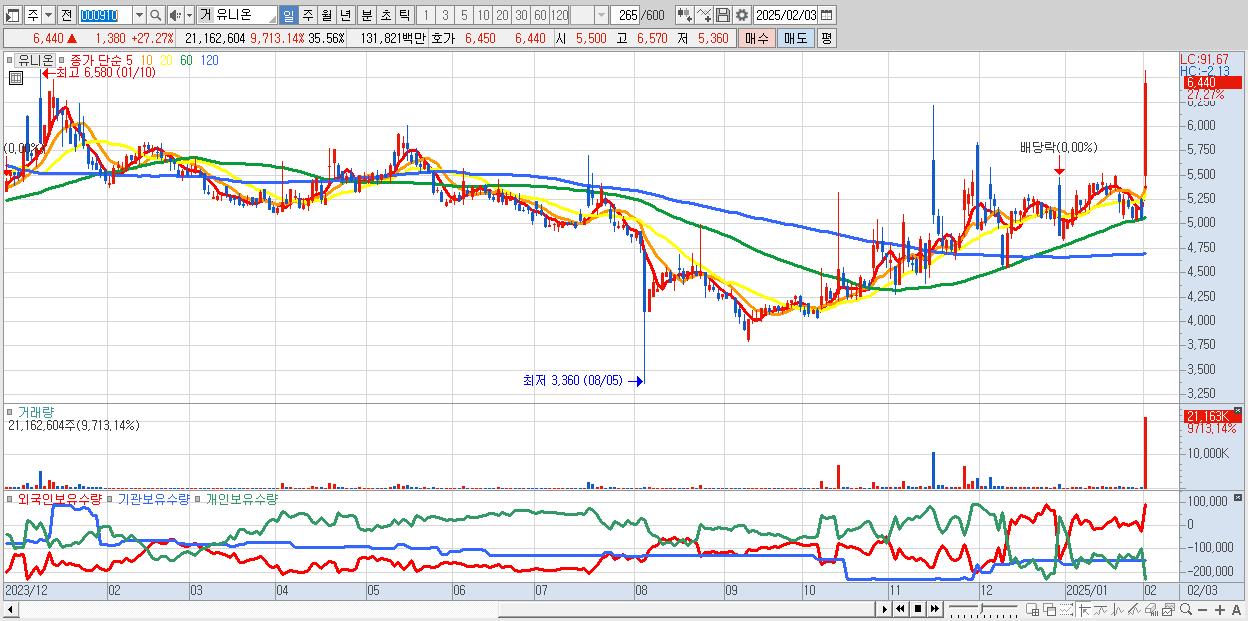This screenshot has height=621, width=1248.
Task: Select the 주 weekly chart period
Action: click(x=307, y=15)
